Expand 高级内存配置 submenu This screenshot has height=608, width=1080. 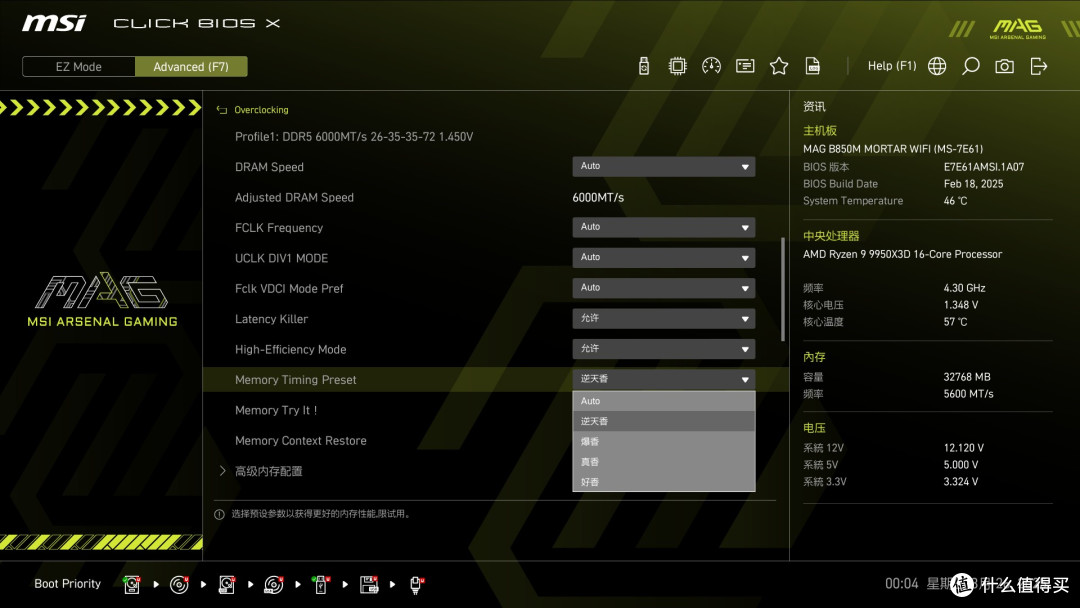(269, 472)
